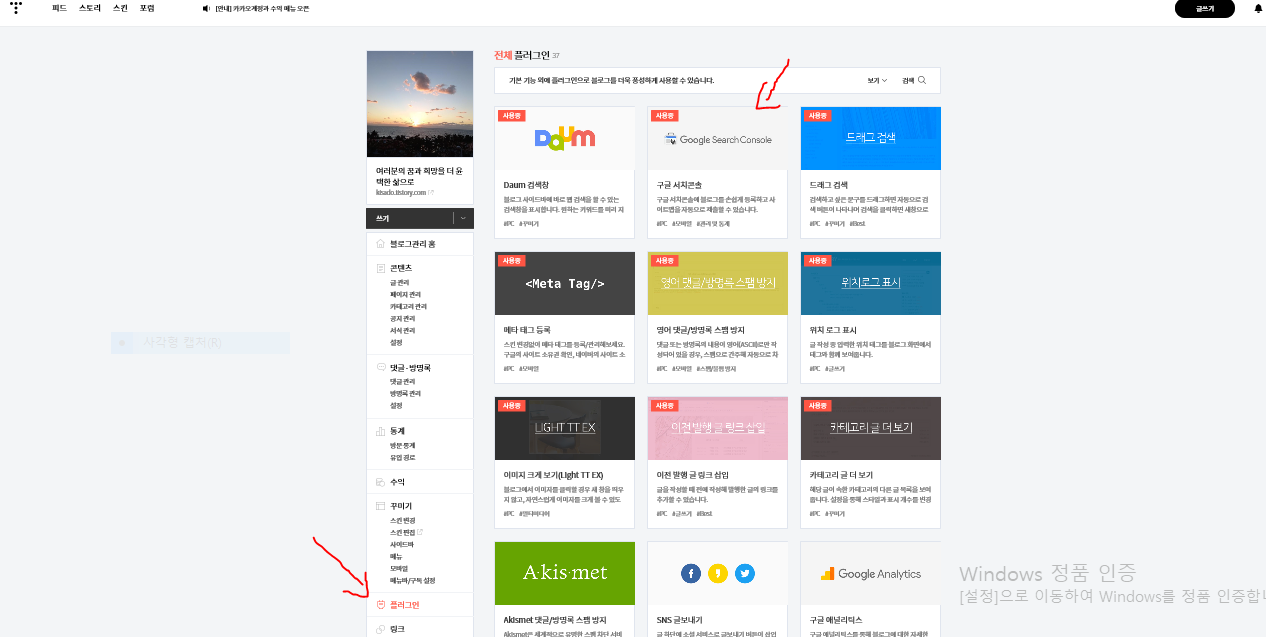Screen dimensions: 1266x637
Task: Click the Facebook icon in SNS 글보내기
Action: tap(691, 573)
